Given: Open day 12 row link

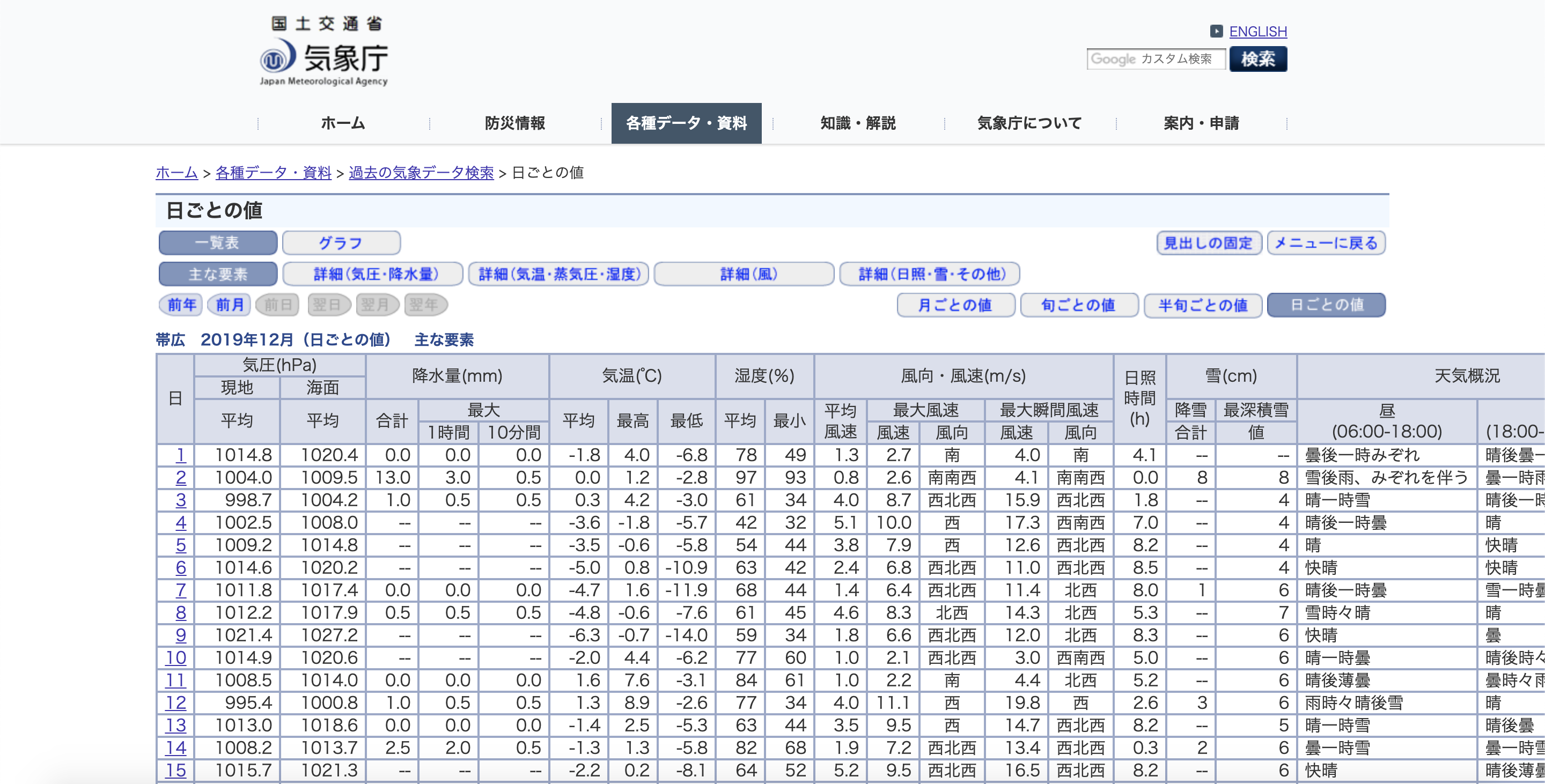Looking at the screenshot, I should [176, 702].
